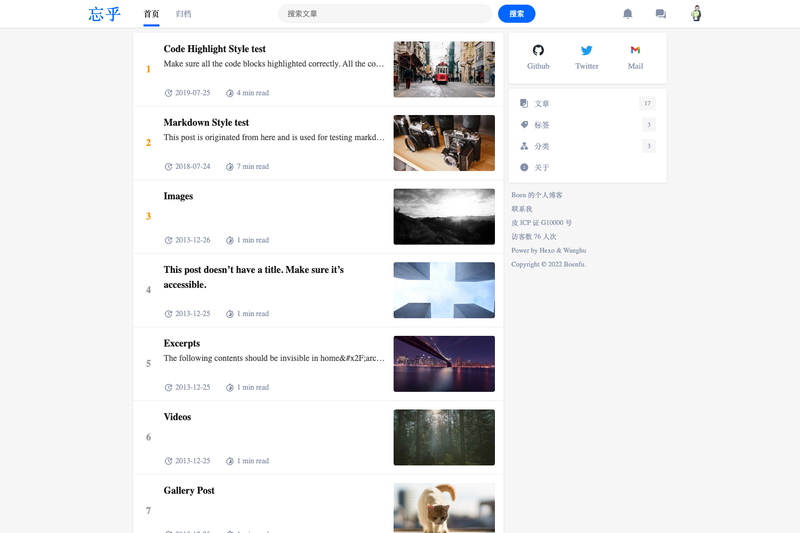This screenshot has height=533, width=800.
Task: Click the Power by Hexo & Wanghu text
Action: [x=548, y=250]
